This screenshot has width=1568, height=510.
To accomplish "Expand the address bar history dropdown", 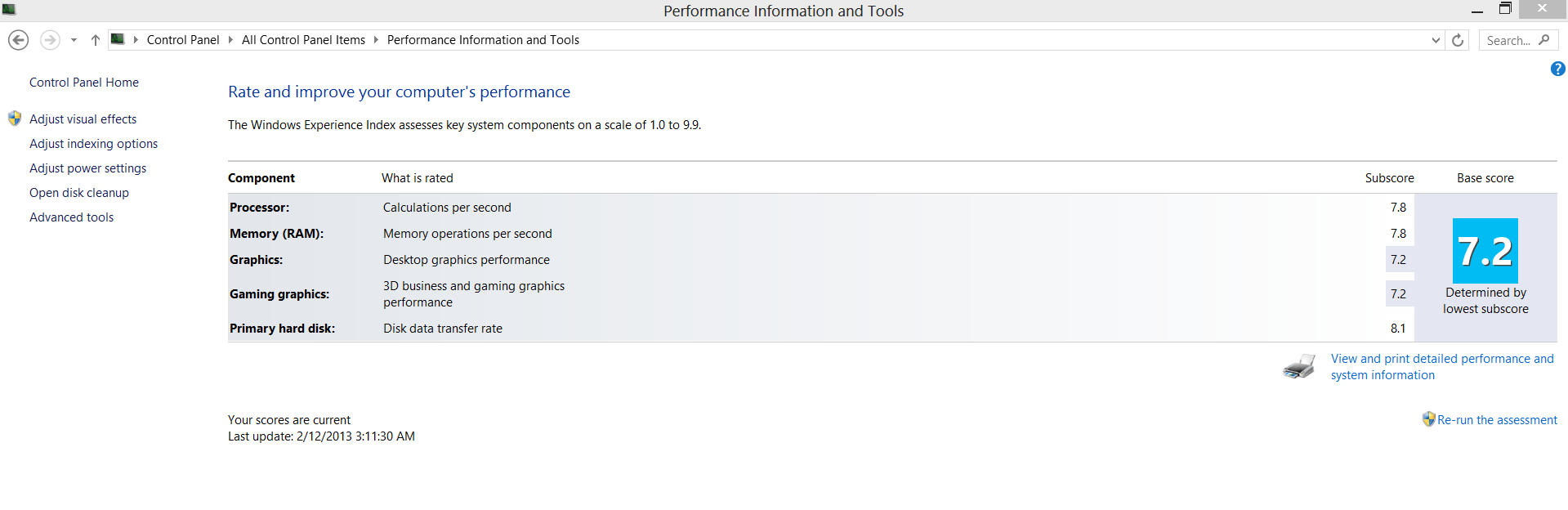I will [1436, 40].
